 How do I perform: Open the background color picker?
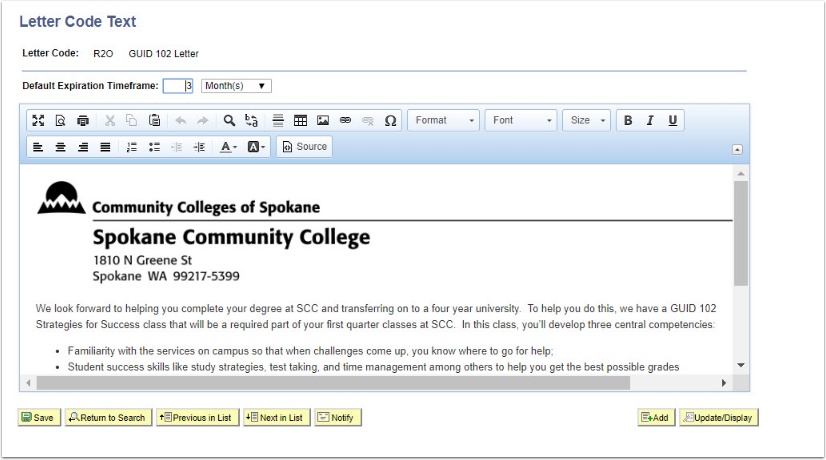(x=256, y=147)
